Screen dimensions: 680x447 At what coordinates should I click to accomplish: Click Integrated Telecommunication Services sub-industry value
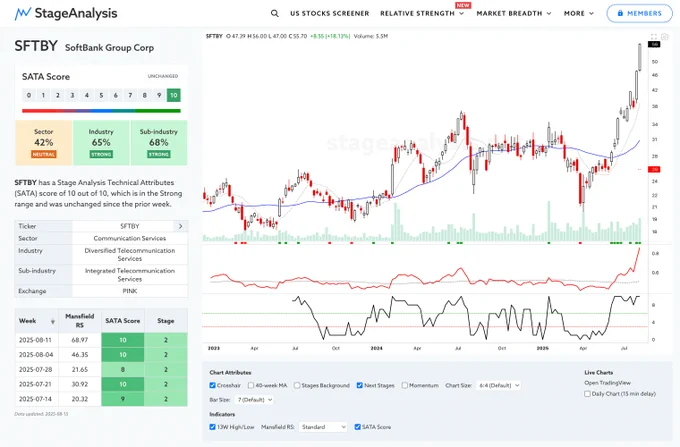130,274
